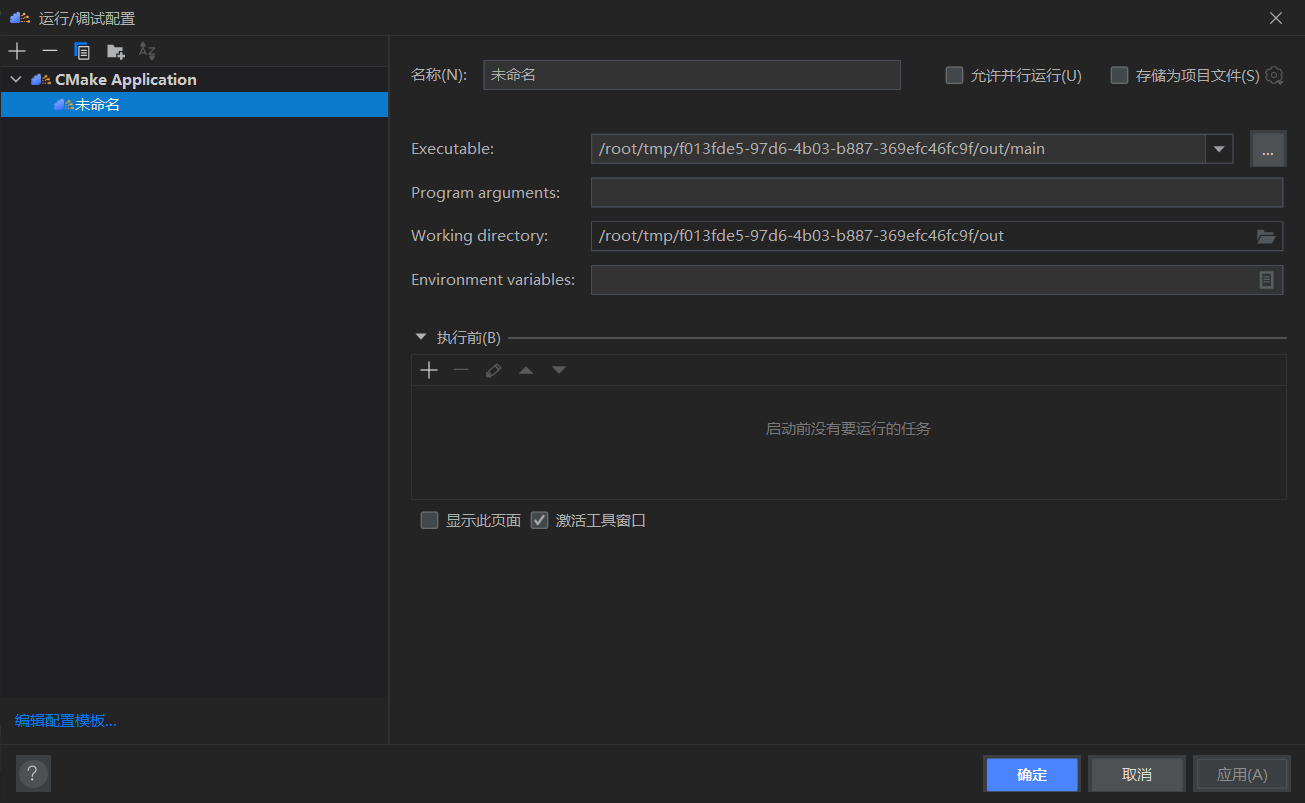Collapse the CMake Application tree node
1305x803 pixels.
pyautogui.click(x=16, y=79)
